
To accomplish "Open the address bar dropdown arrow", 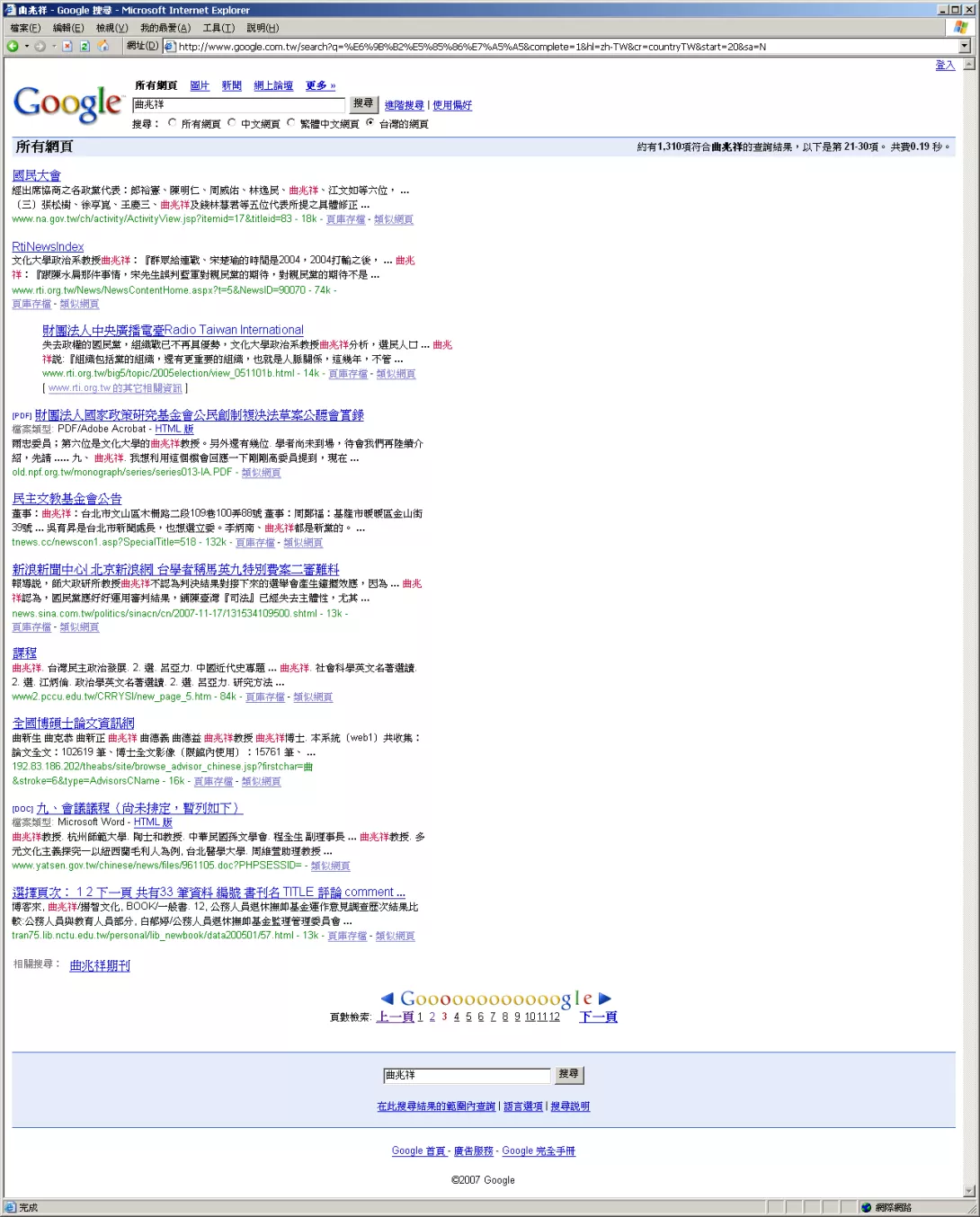I will point(965,46).
